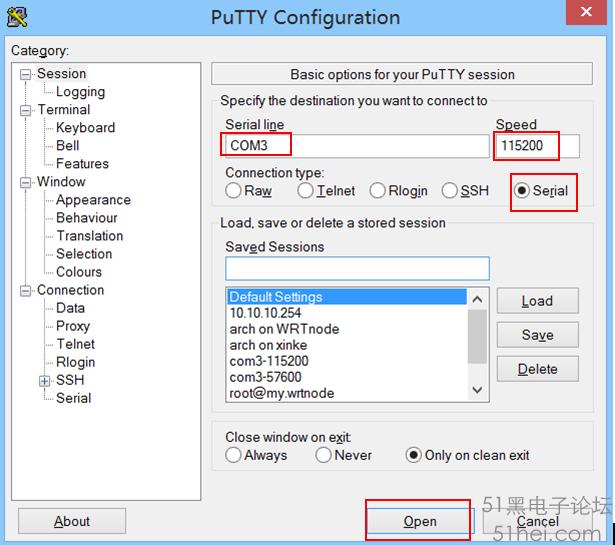The height and width of the screenshot is (545, 615).
Task: Open the Telnet category in tree
Action: tap(75, 344)
